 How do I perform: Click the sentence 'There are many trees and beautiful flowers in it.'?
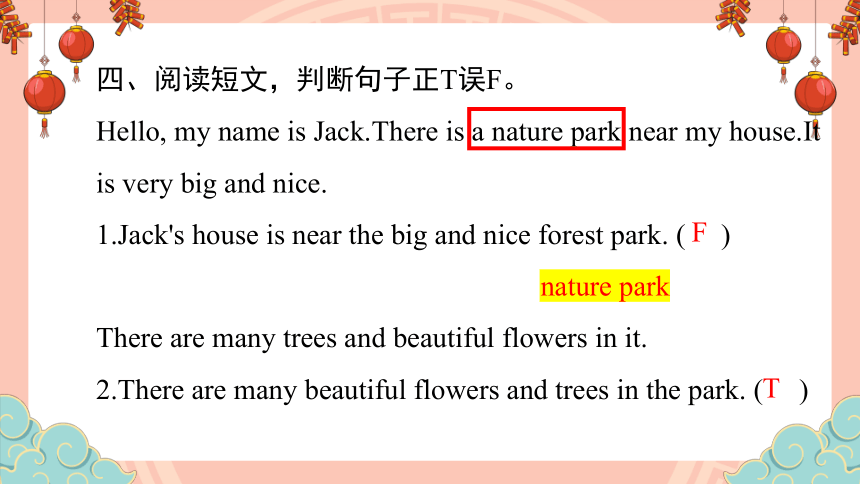click(372, 338)
